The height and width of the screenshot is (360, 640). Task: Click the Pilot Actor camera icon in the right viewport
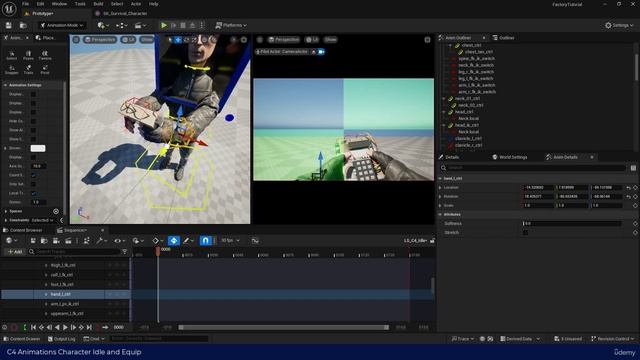(x=321, y=52)
